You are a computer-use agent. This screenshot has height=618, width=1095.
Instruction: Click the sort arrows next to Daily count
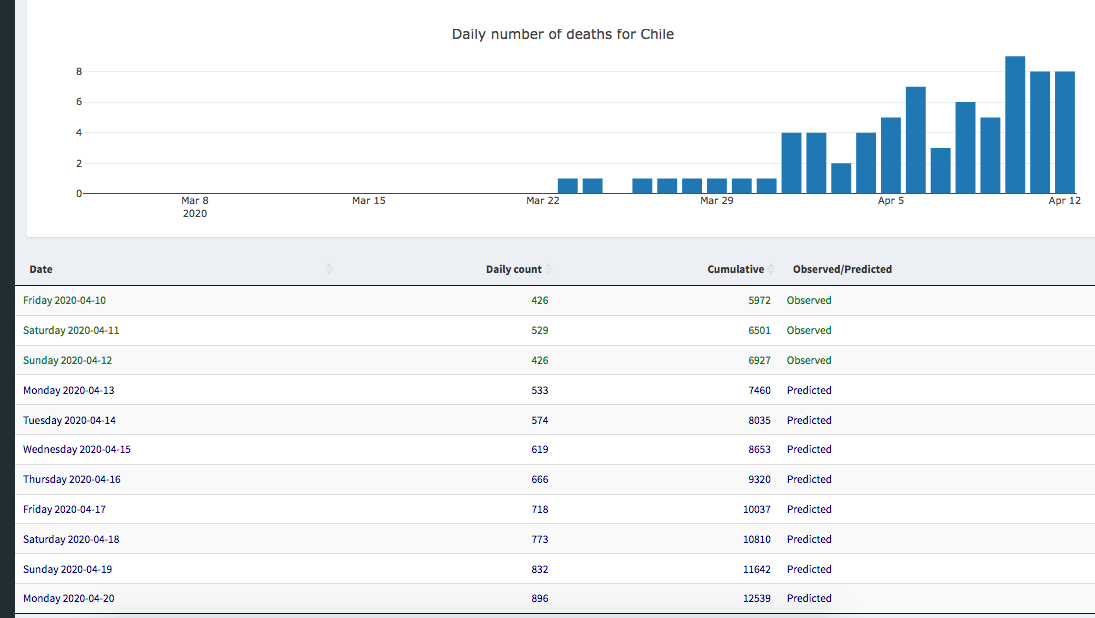pyautogui.click(x=548, y=269)
